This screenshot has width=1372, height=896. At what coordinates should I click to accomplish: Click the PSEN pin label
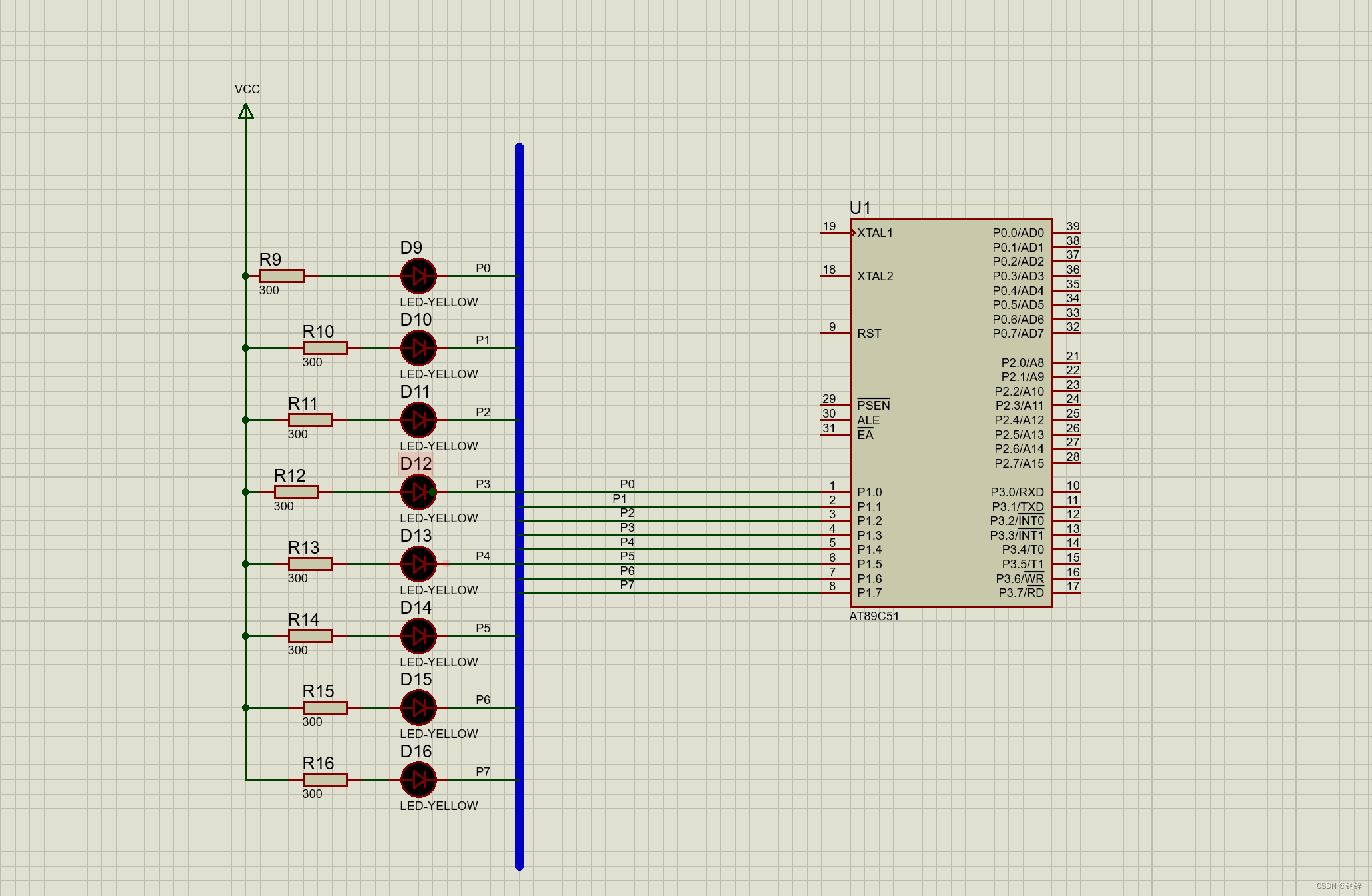pyautogui.click(x=874, y=405)
